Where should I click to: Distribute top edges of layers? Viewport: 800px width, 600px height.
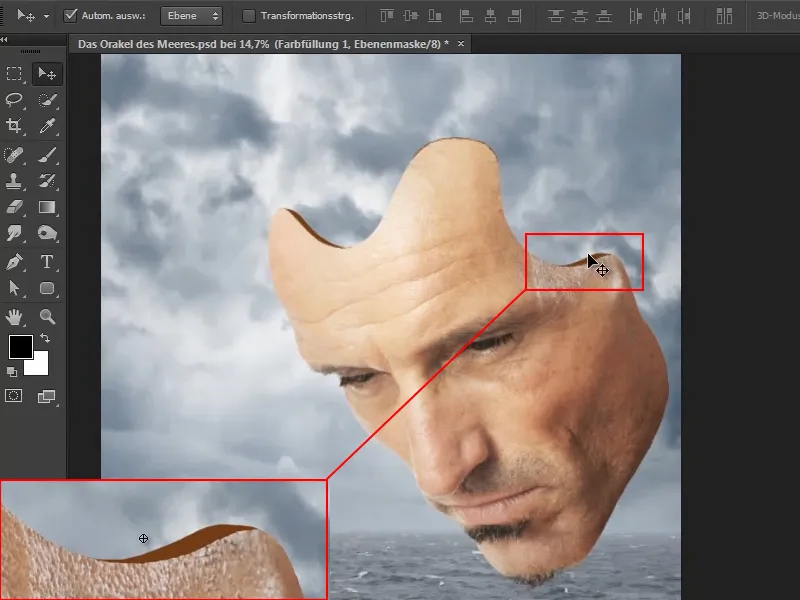click(x=555, y=16)
